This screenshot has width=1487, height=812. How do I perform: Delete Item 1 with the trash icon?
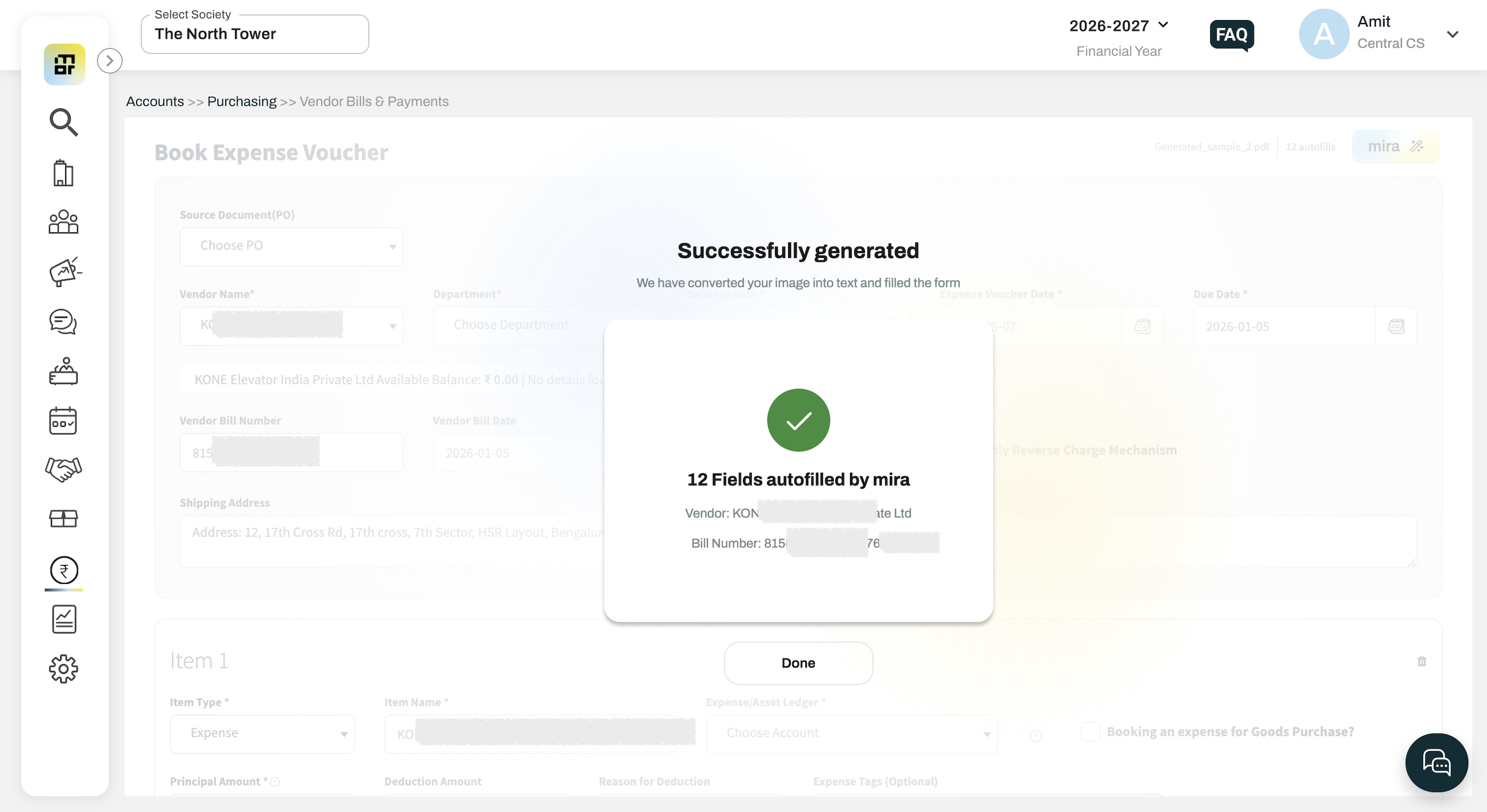pyautogui.click(x=1422, y=661)
